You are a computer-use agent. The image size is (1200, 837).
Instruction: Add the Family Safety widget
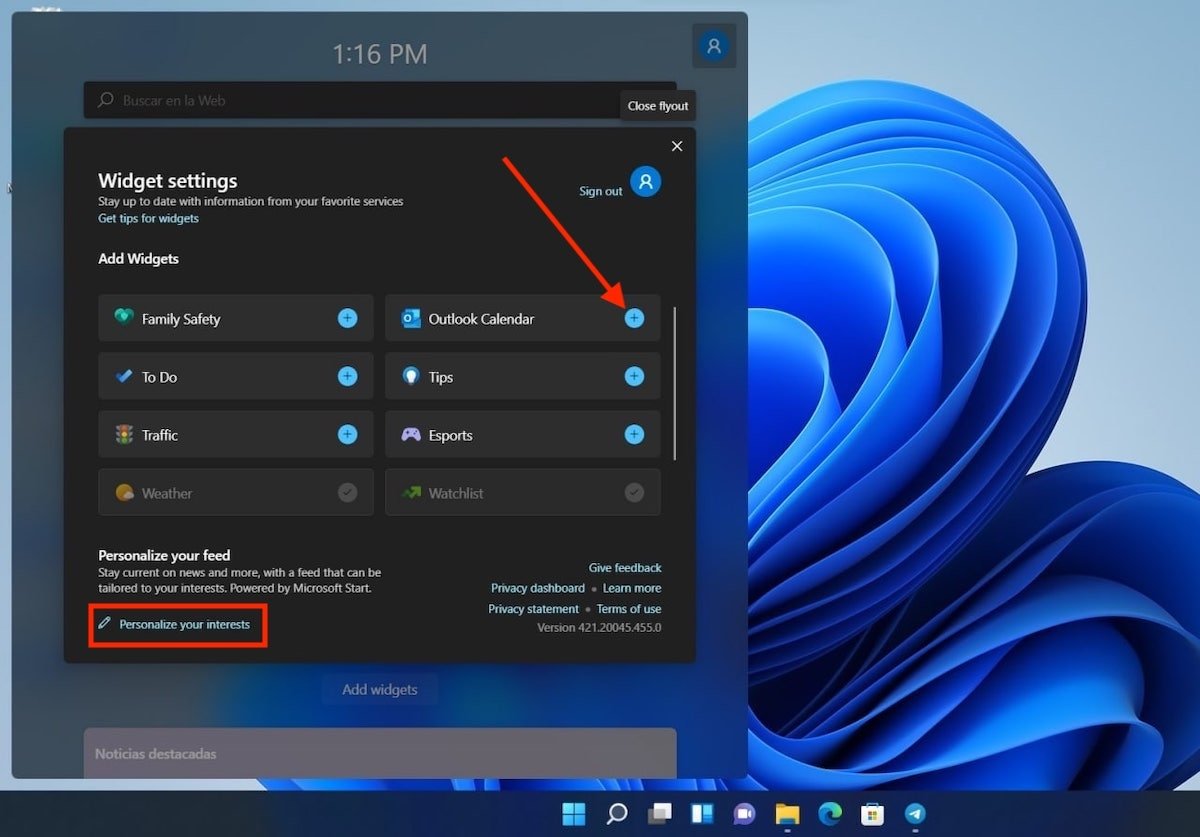point(347,318)
